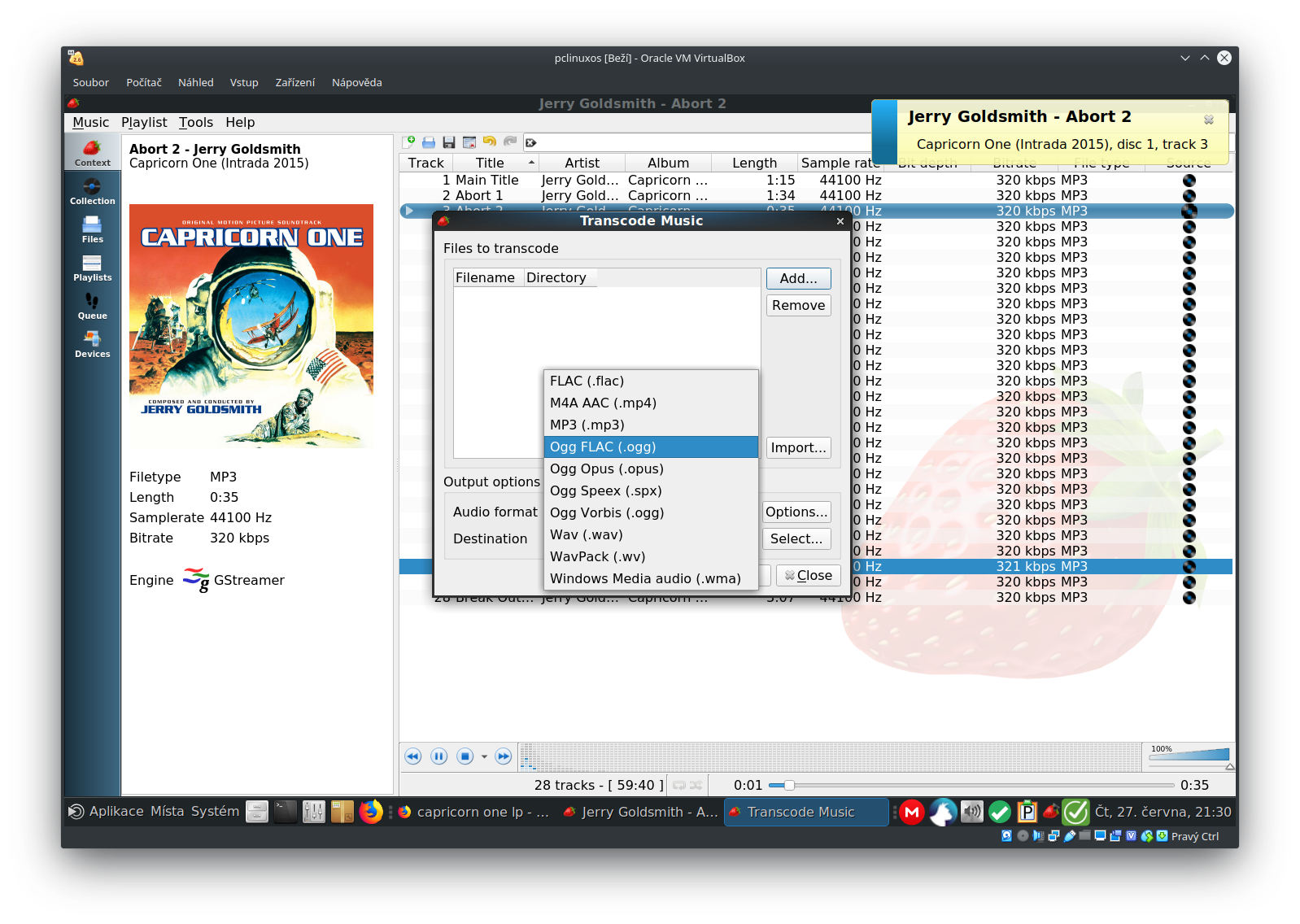1300x924 pixels.
Task: Open the Help menu in Strawberry
Action: coord(240,123)
